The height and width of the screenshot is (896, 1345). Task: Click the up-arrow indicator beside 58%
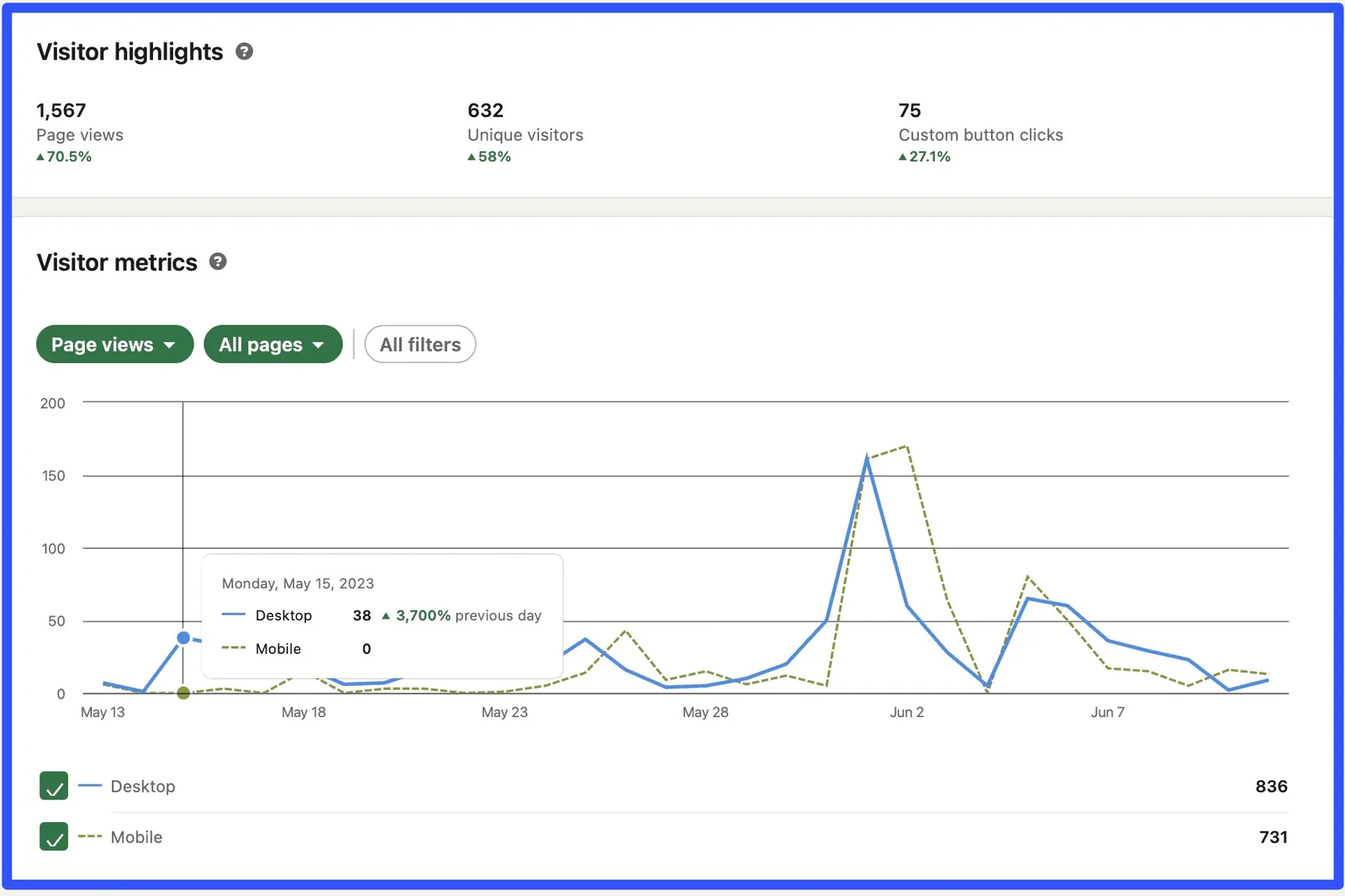(x=472, y=156)
